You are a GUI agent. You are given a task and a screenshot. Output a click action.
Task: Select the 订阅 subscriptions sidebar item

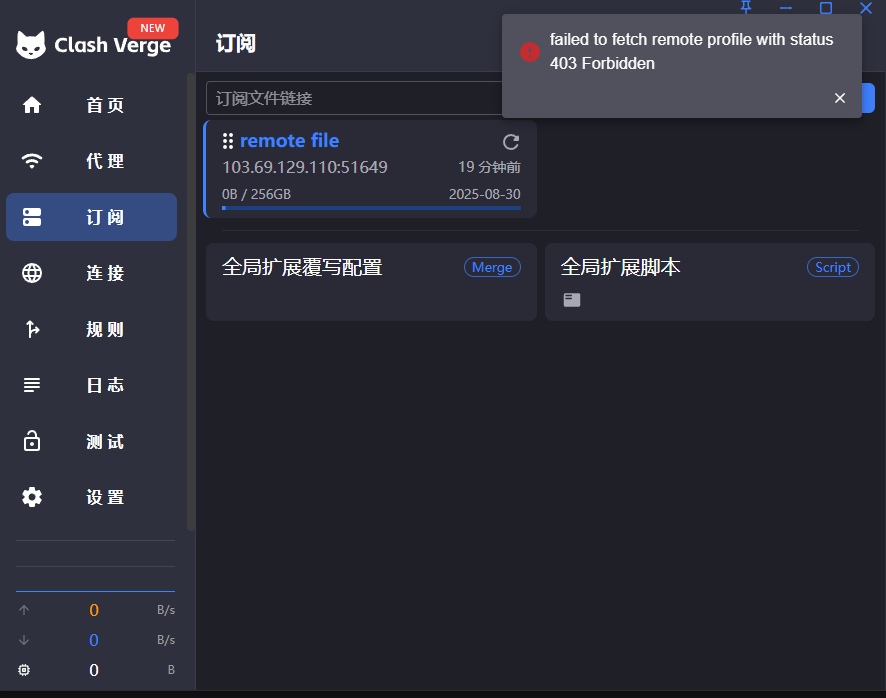coord(92,217)
